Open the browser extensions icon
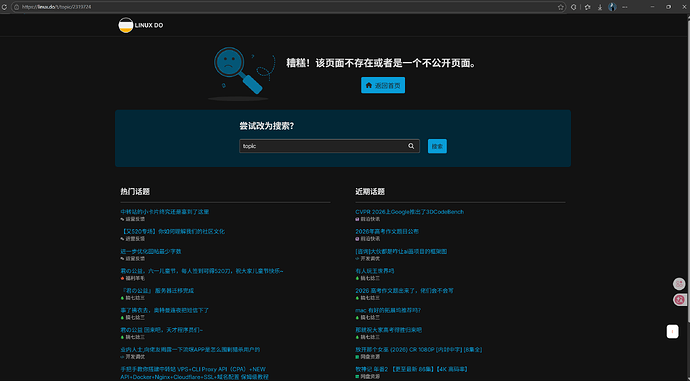The height and width of the screenshot is (381, 690). [573, 7]
